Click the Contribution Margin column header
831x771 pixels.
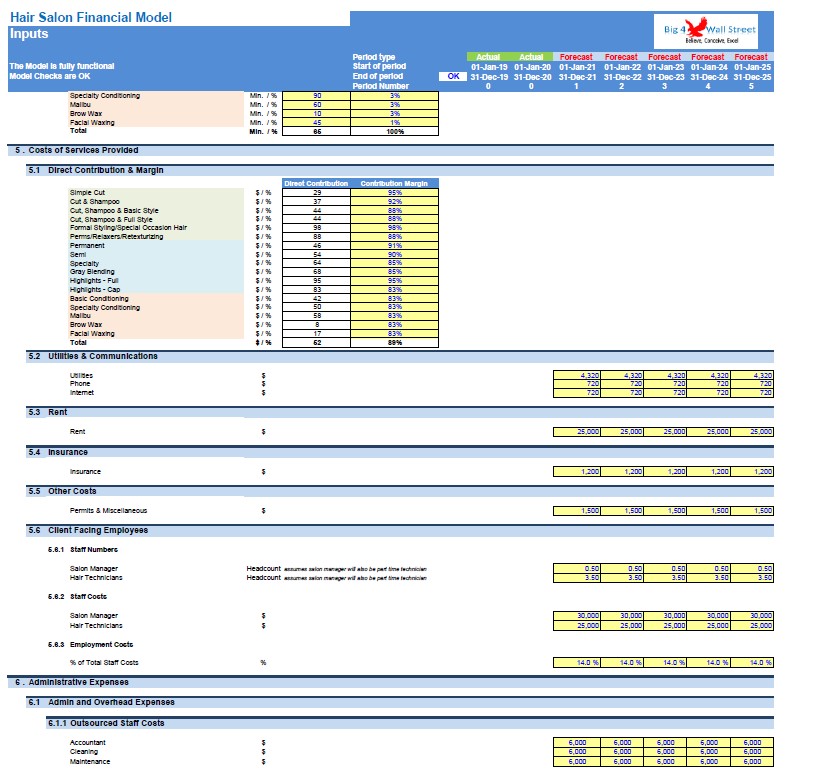click(394, 183)
